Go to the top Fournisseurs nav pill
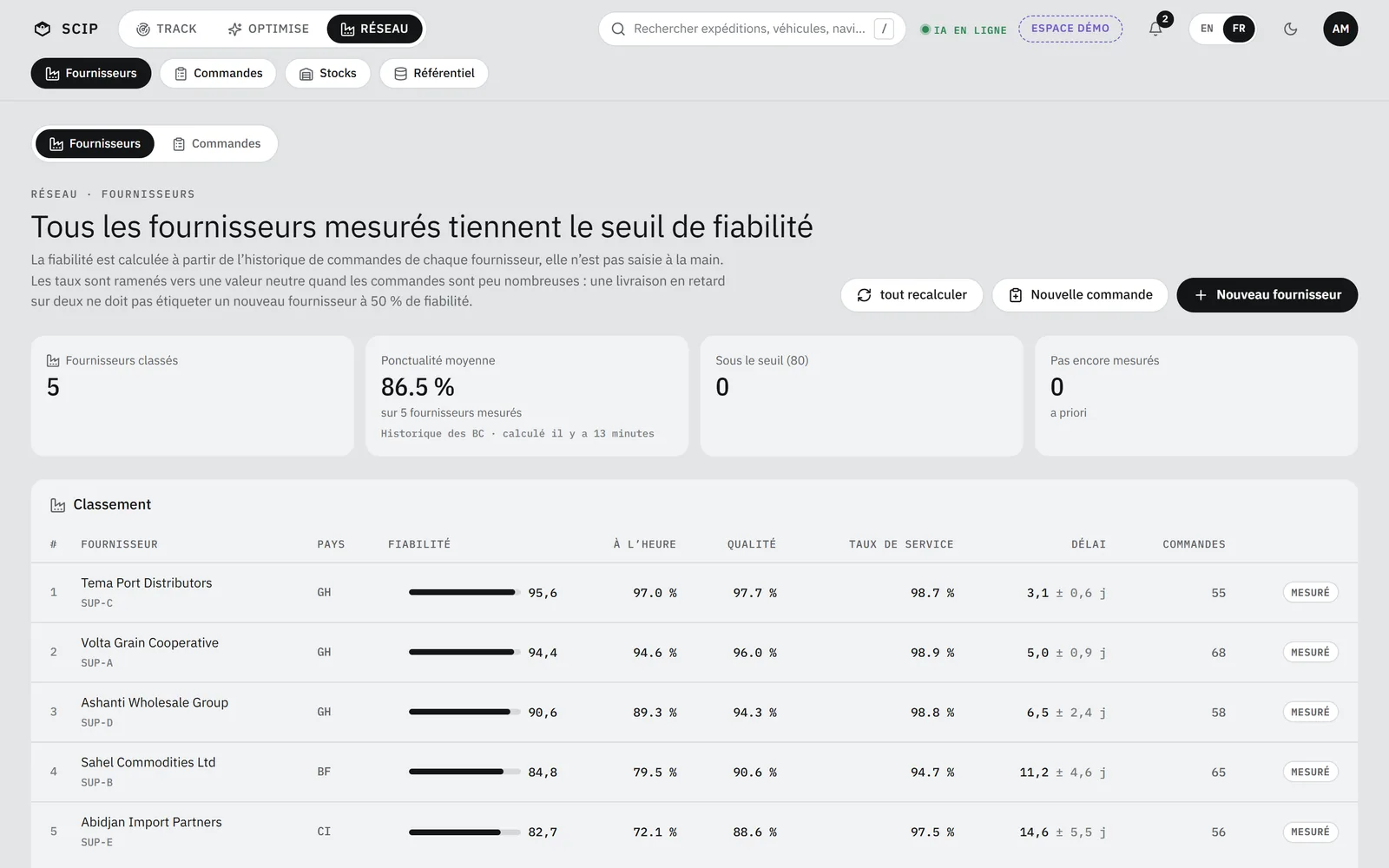The image size is (1389, 868). 91,73
